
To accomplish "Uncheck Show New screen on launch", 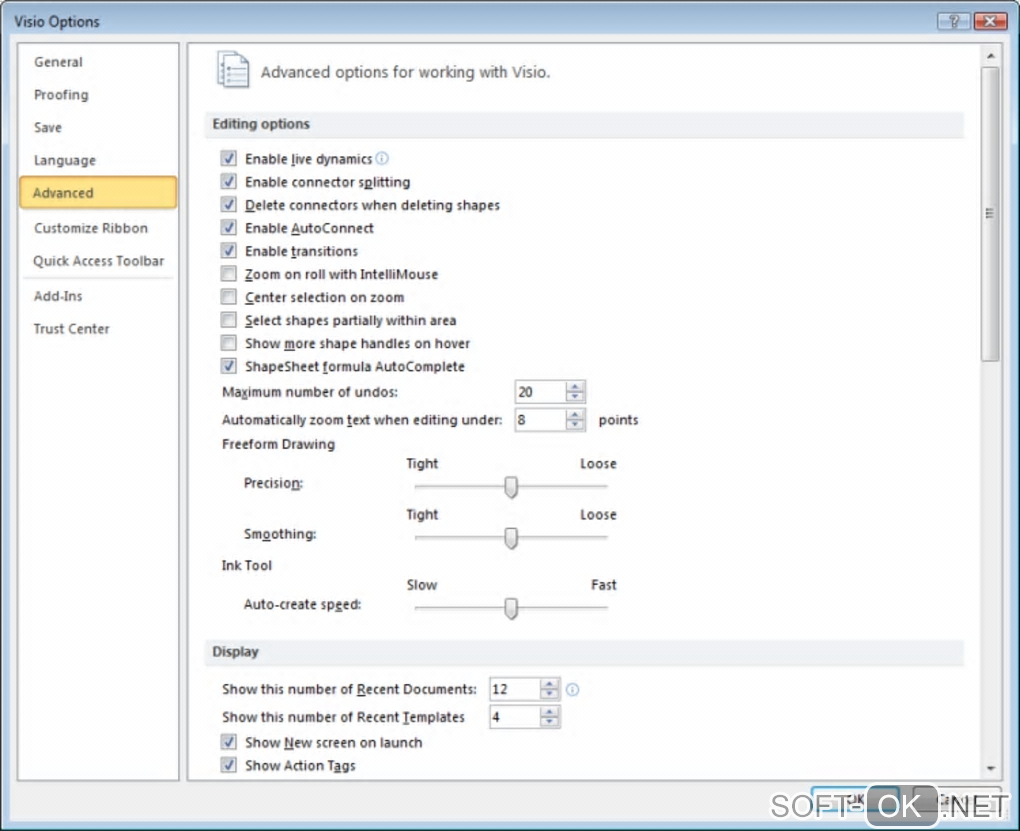I will tap(228, 742).
